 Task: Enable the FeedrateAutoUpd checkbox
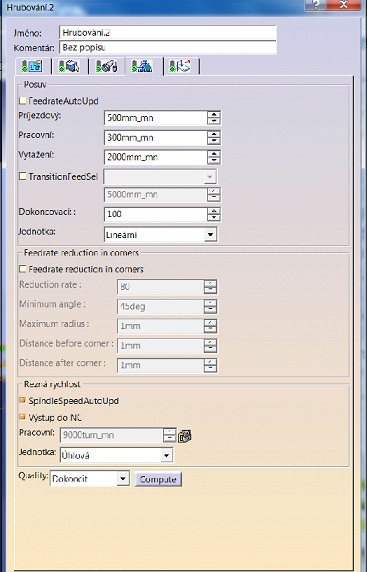pos(23,101)
